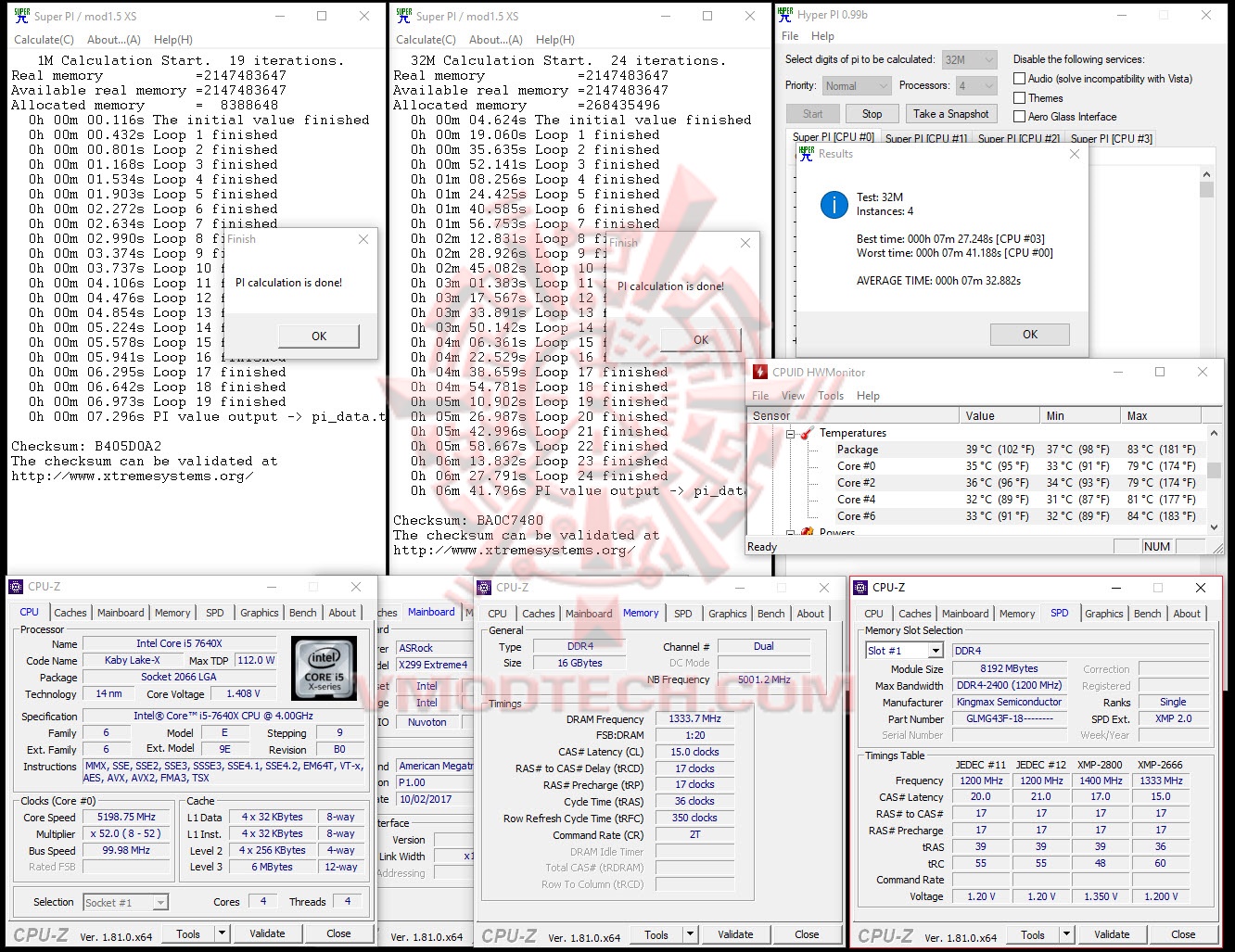Click the Checksum: B405D0A2 line
The image size is (1235, 952).
[86, 446]
